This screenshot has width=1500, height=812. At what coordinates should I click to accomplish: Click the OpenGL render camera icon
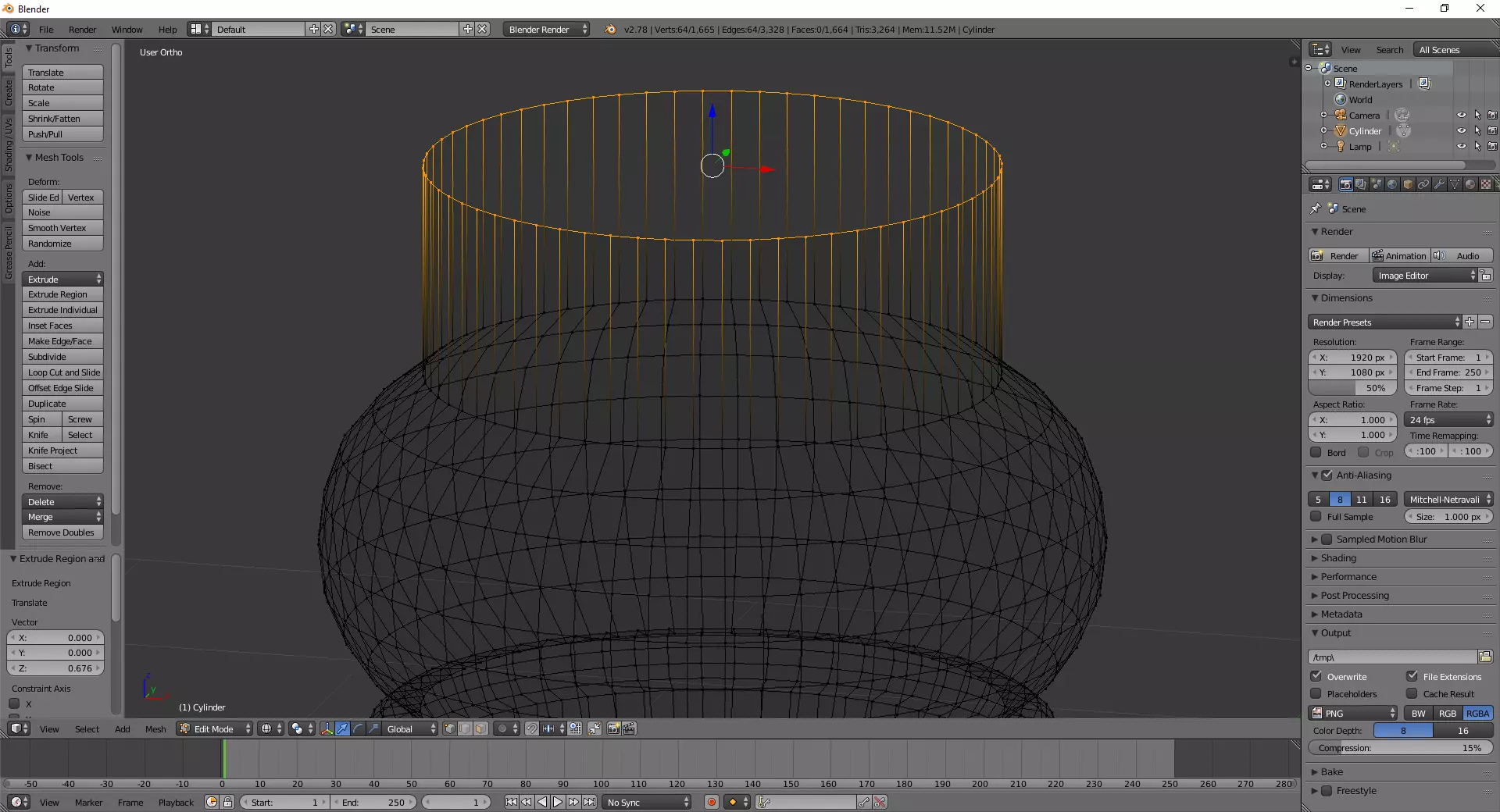pyautogui.click(x=613, y=728)
